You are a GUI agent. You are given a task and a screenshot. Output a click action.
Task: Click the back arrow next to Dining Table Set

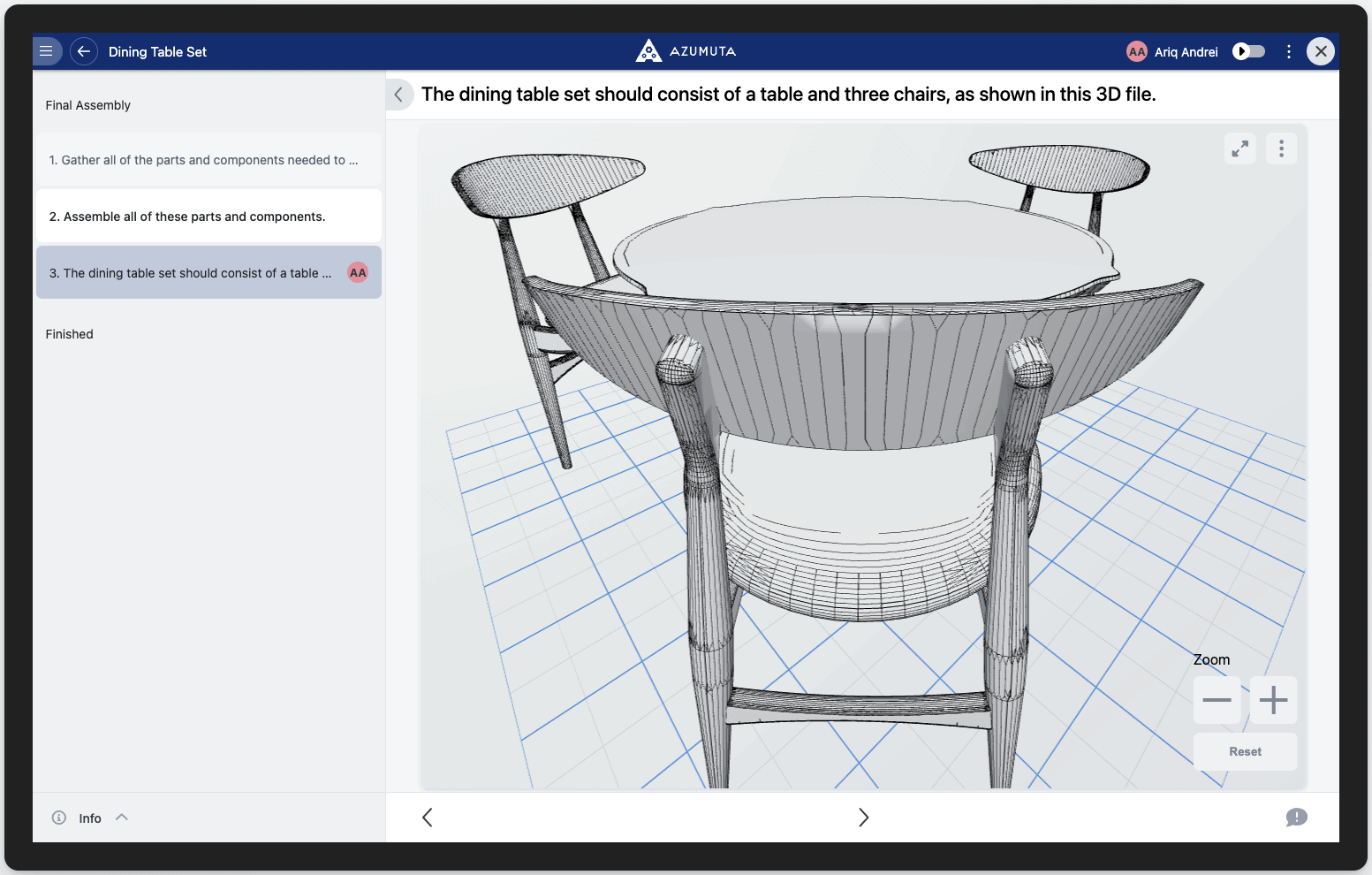(x=84, y=51)
